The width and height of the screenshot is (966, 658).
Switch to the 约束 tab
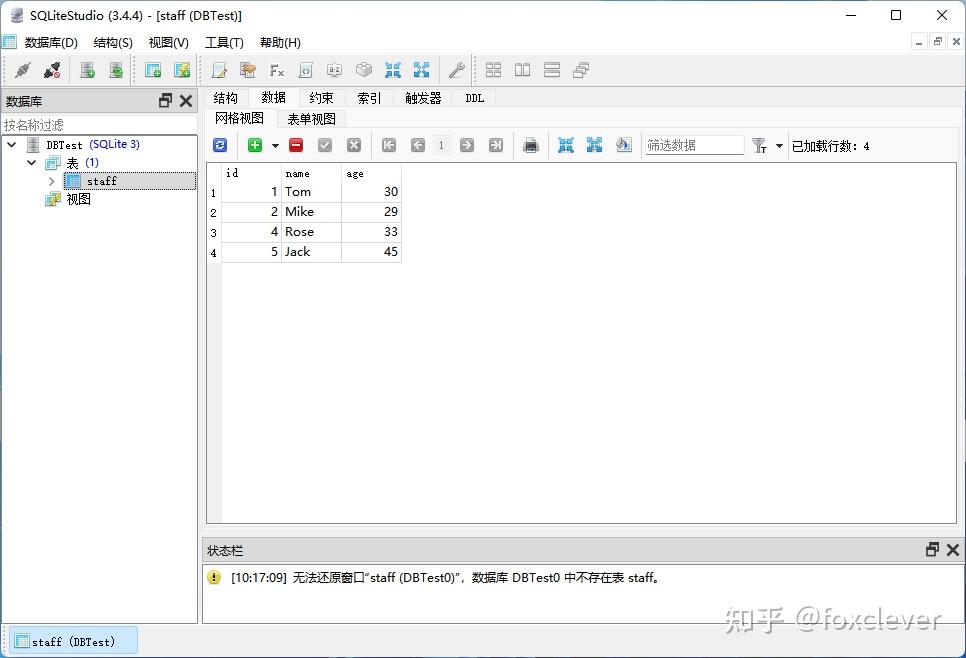click(322, 98)
